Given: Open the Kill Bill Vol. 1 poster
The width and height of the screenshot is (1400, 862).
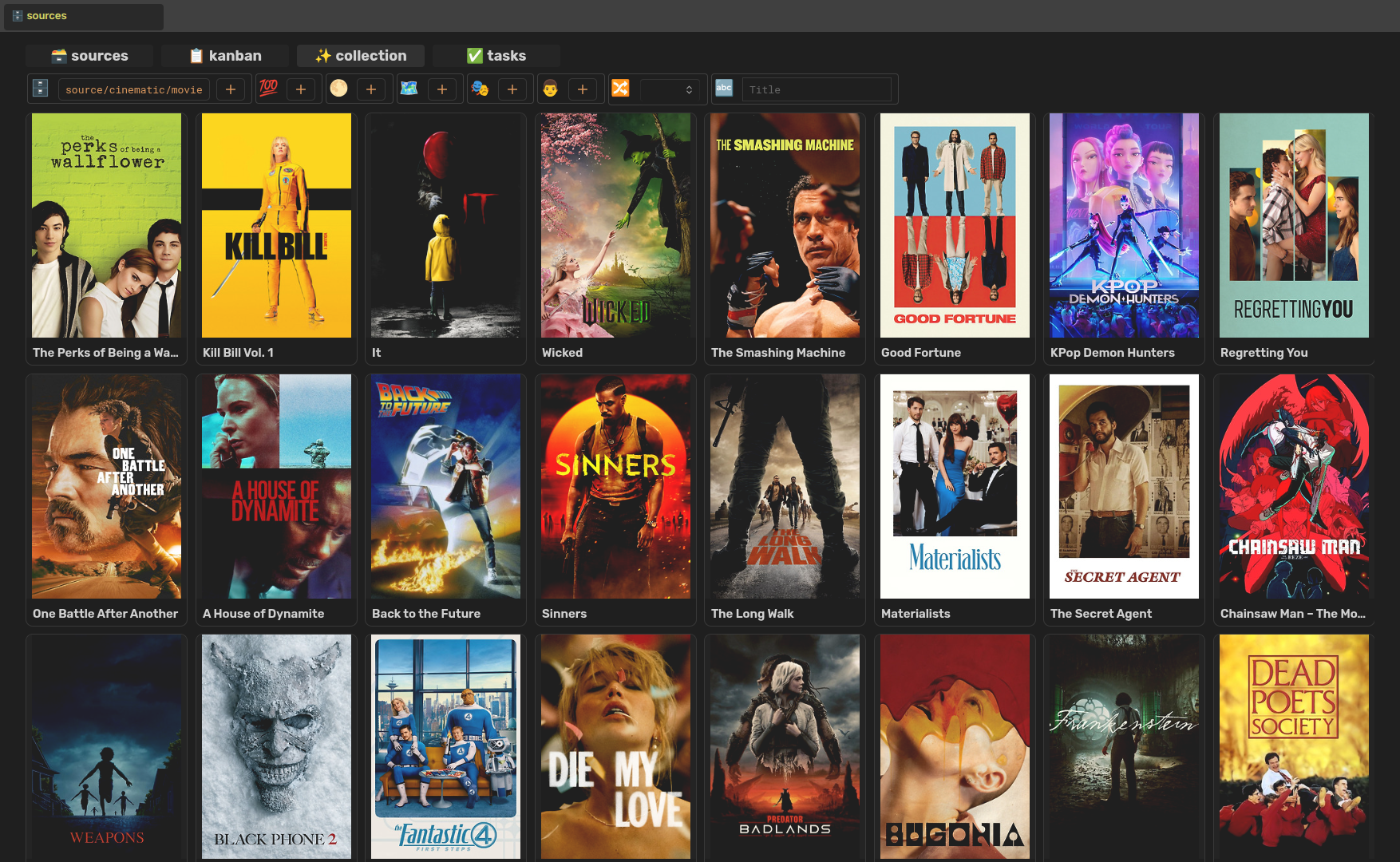Looking at the screenshot, I should coord(276,225).
